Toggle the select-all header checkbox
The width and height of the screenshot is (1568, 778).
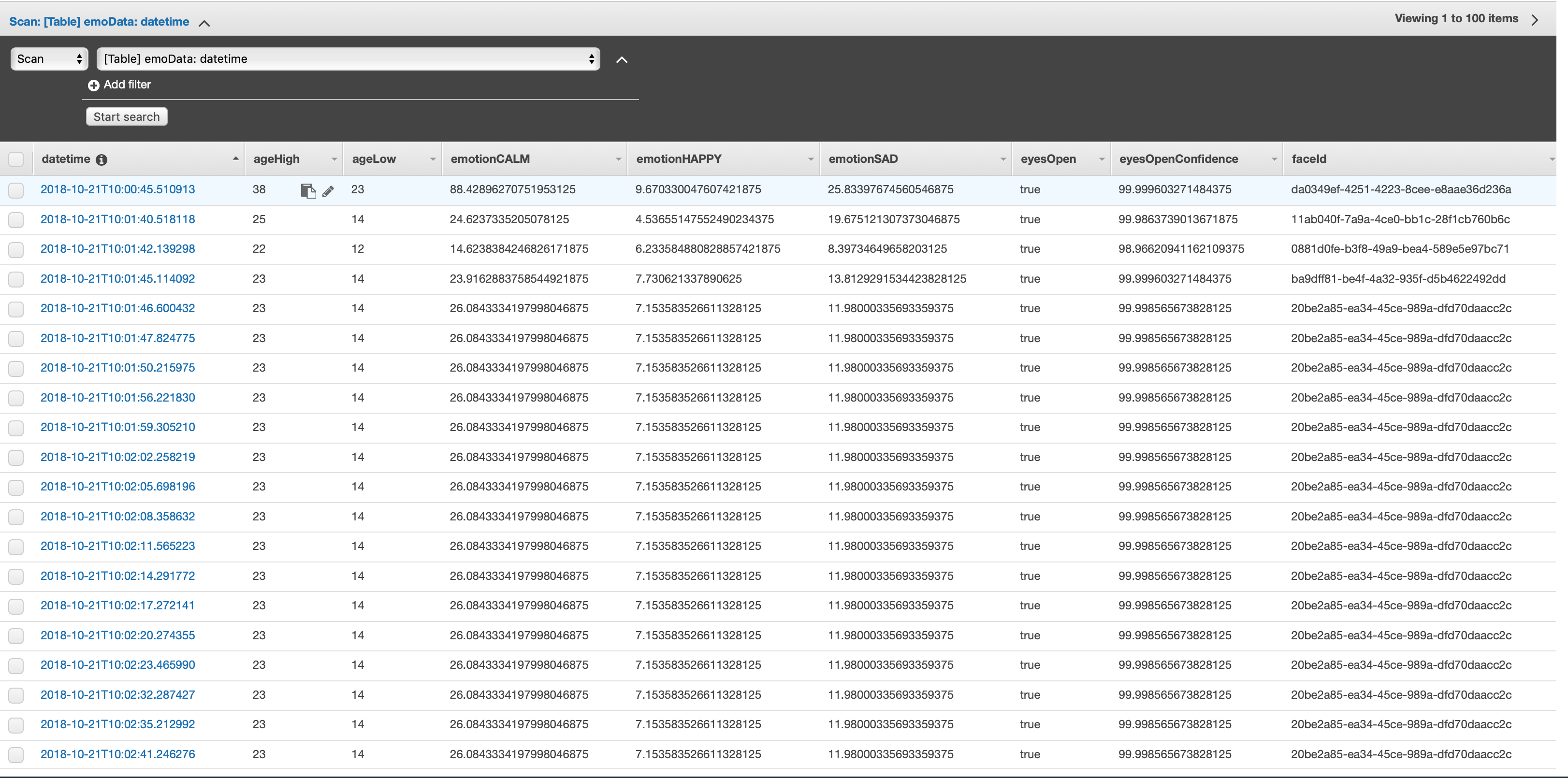[16, 159]
